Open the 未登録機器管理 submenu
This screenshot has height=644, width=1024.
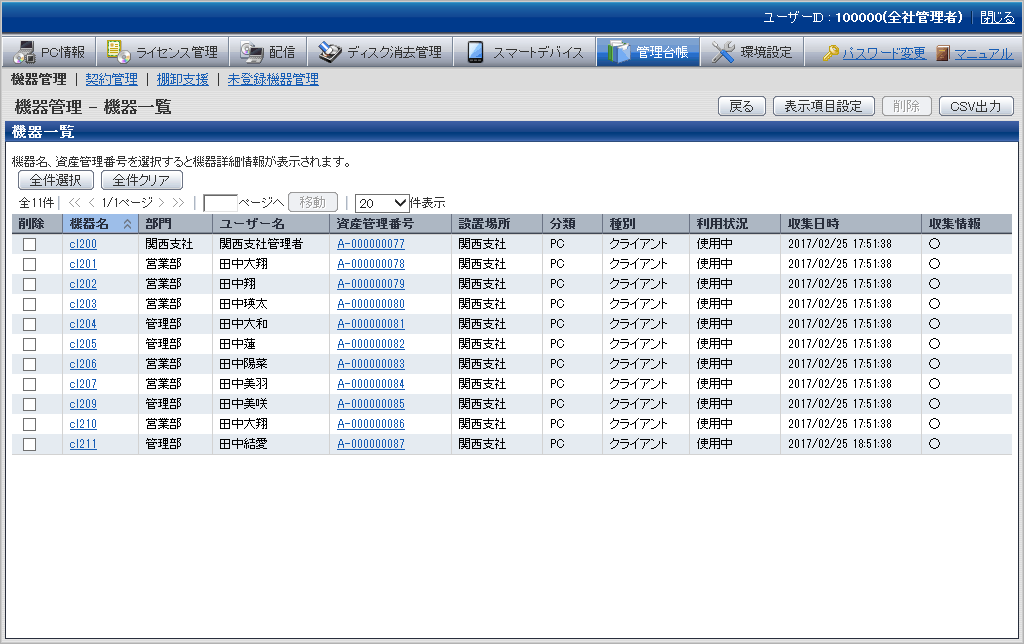(272, 79)
